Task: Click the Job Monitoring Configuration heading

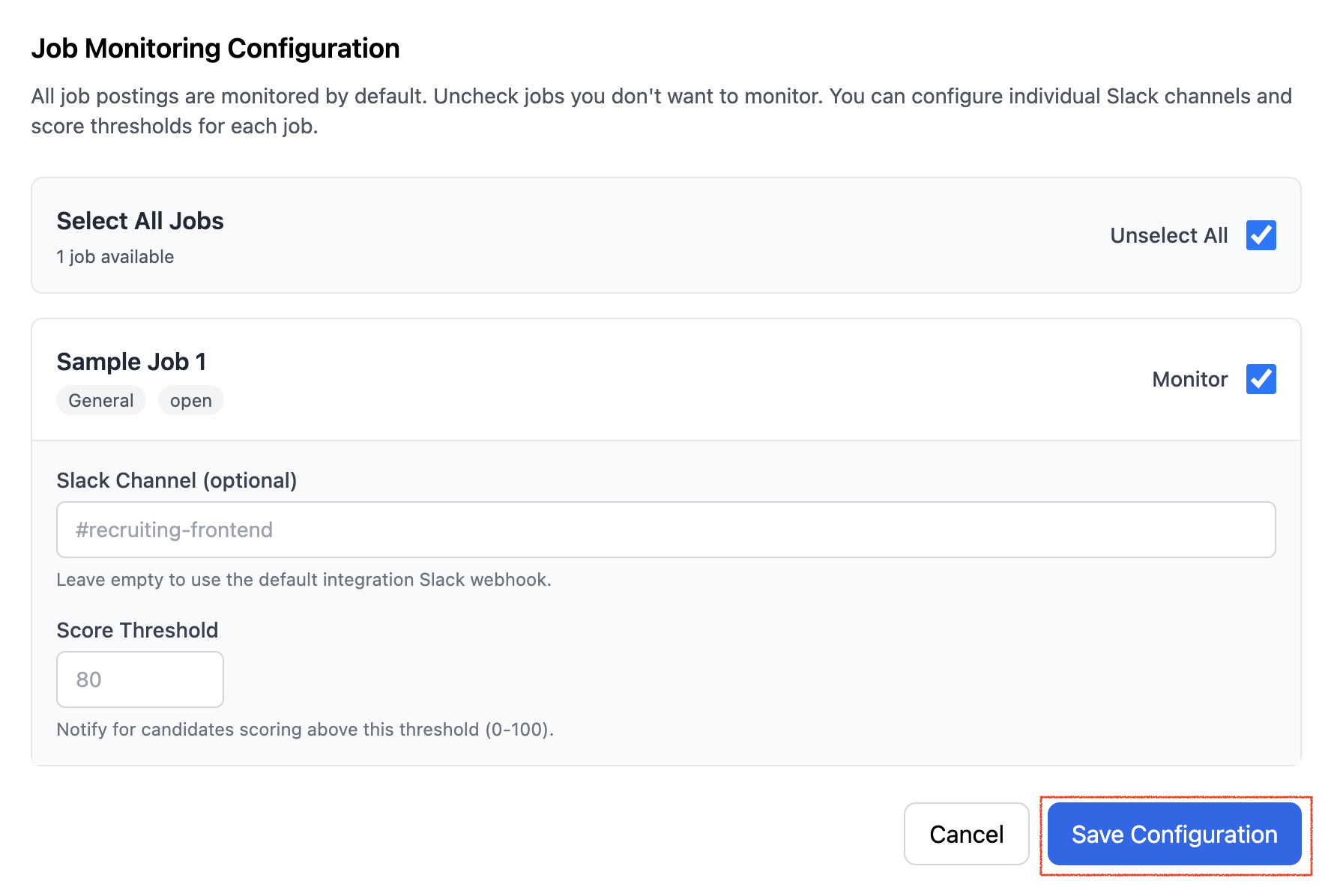Action: [x=215, y=49]
